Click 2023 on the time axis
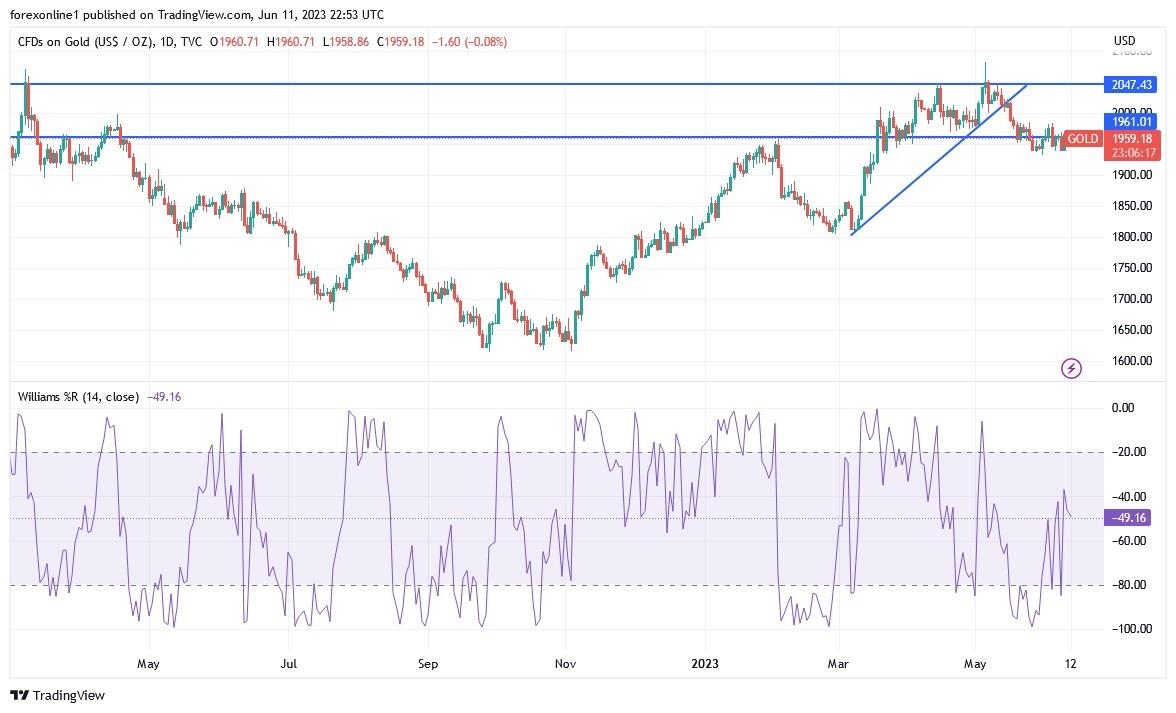 click(x=705, y=663)
